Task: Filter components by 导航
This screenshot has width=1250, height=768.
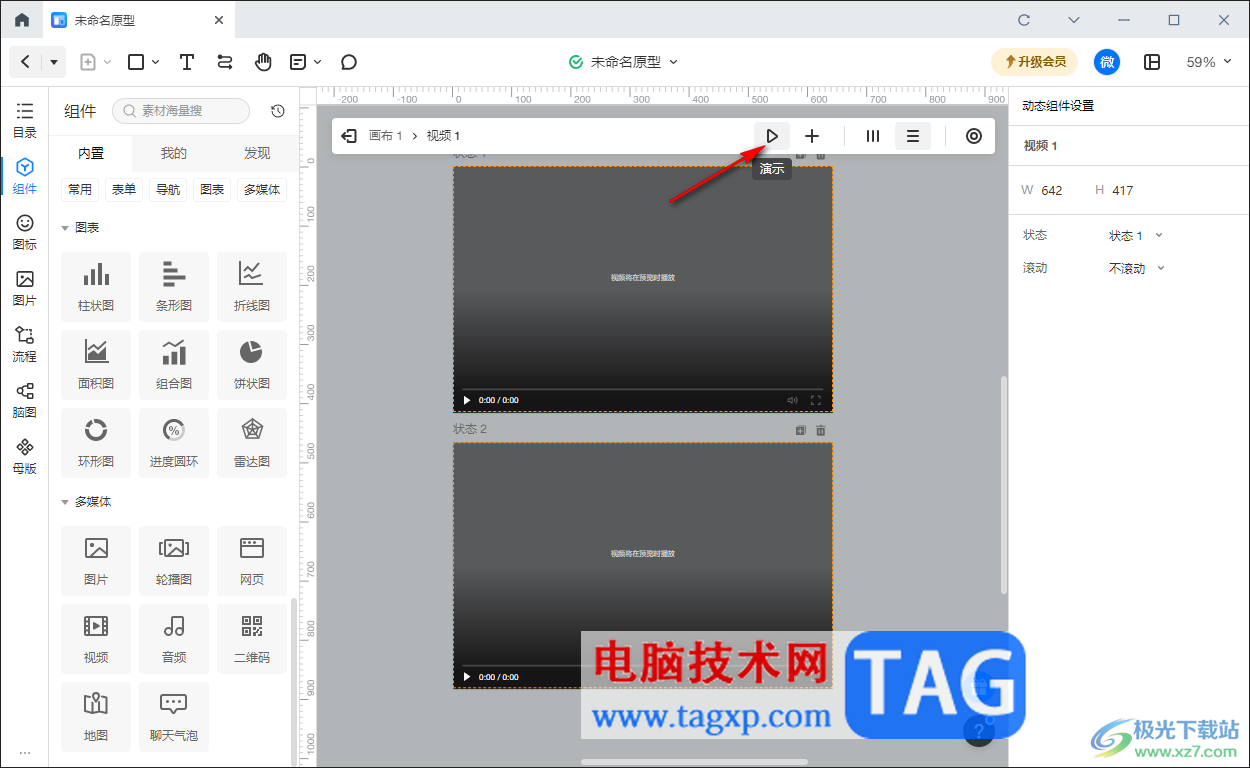Action: (x=168, y=190)
